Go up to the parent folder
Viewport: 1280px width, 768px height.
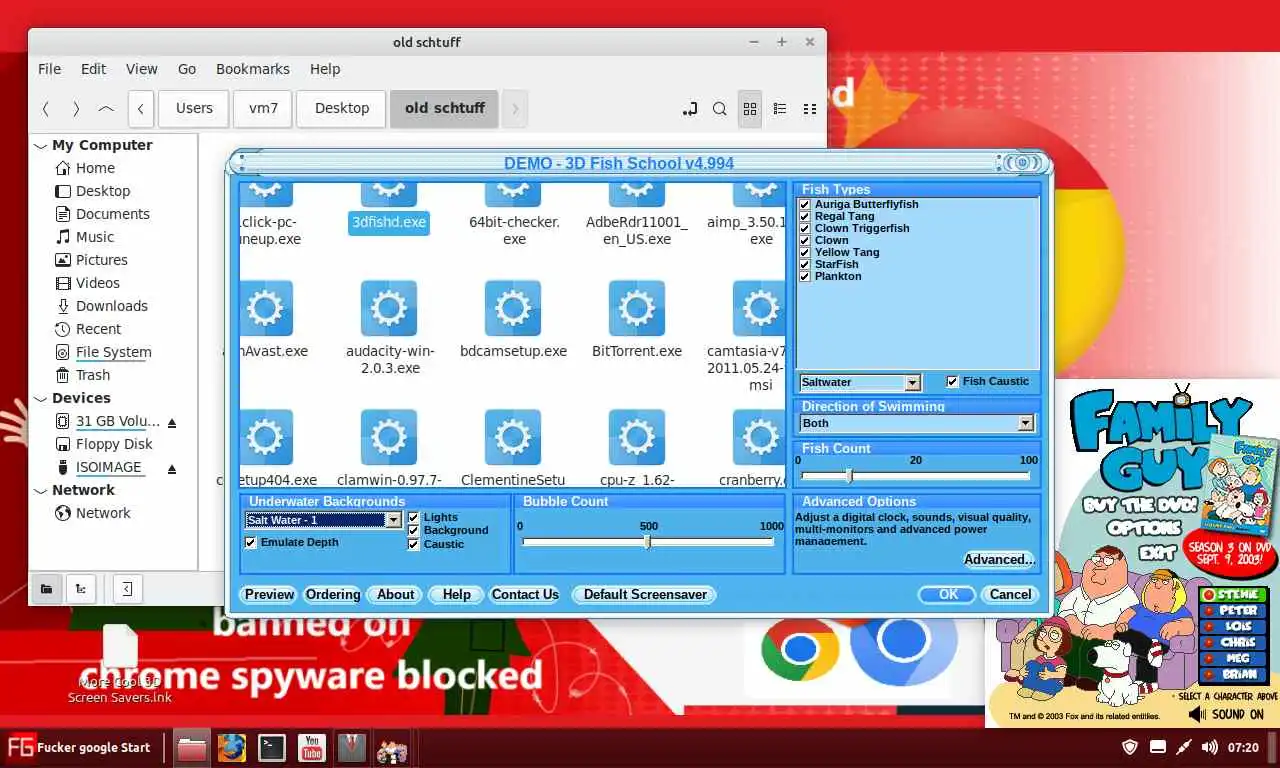[x=106, y=109]
